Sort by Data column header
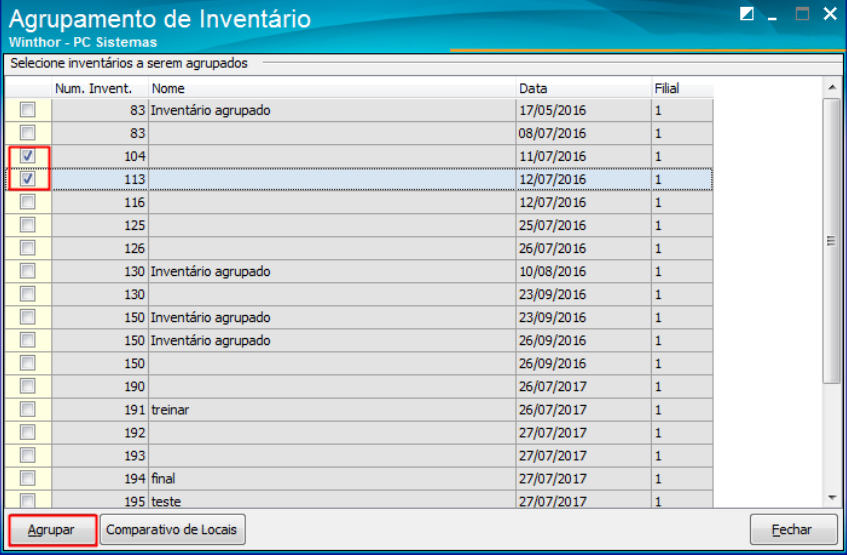This screenshot has width=847, height=555. pos(584,88)
